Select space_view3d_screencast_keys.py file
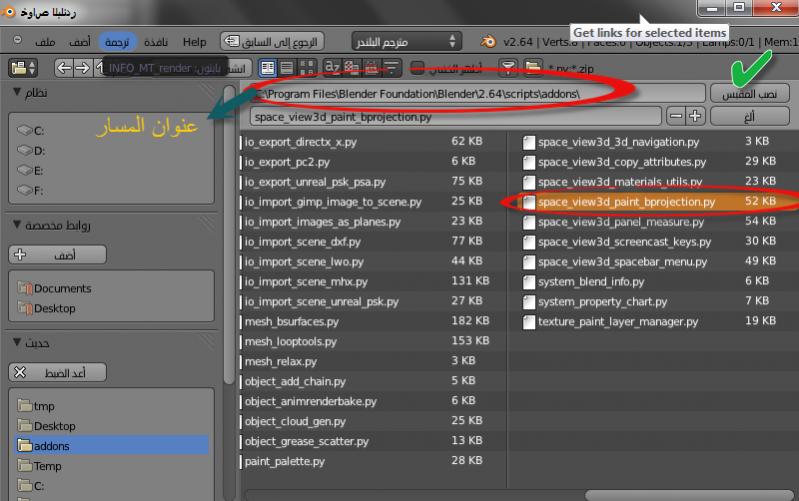This screenshot has height=501, width=799. [x=624, y=242]
